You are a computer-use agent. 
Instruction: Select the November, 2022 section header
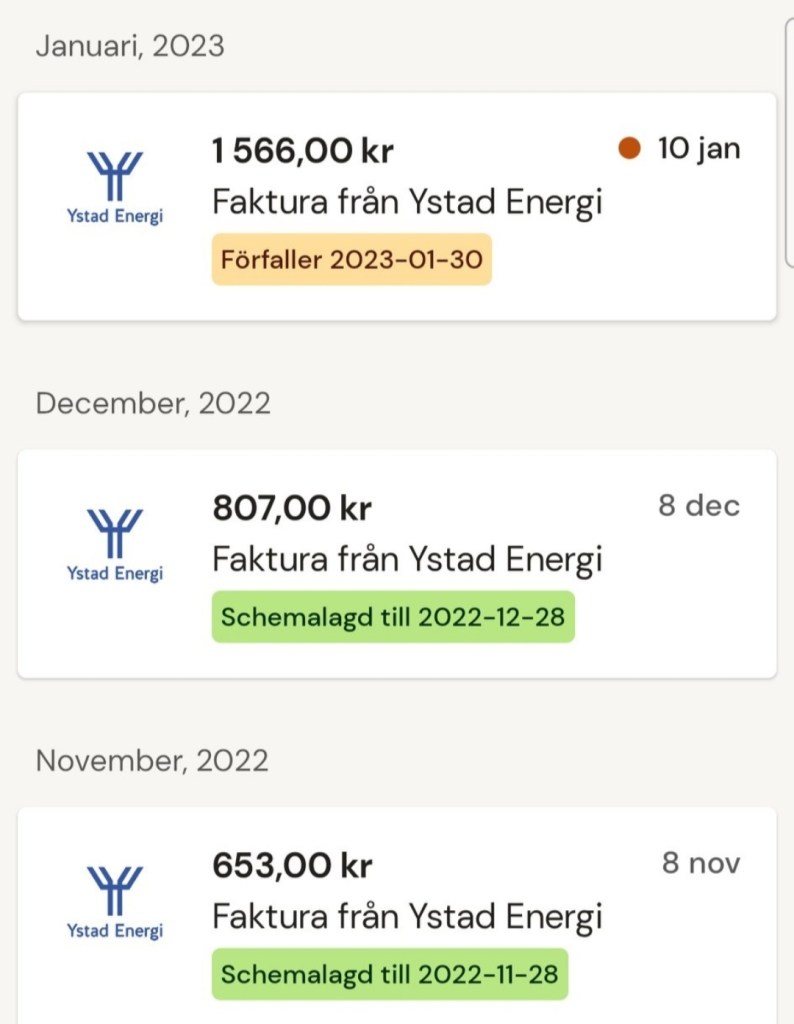[152, 760]
